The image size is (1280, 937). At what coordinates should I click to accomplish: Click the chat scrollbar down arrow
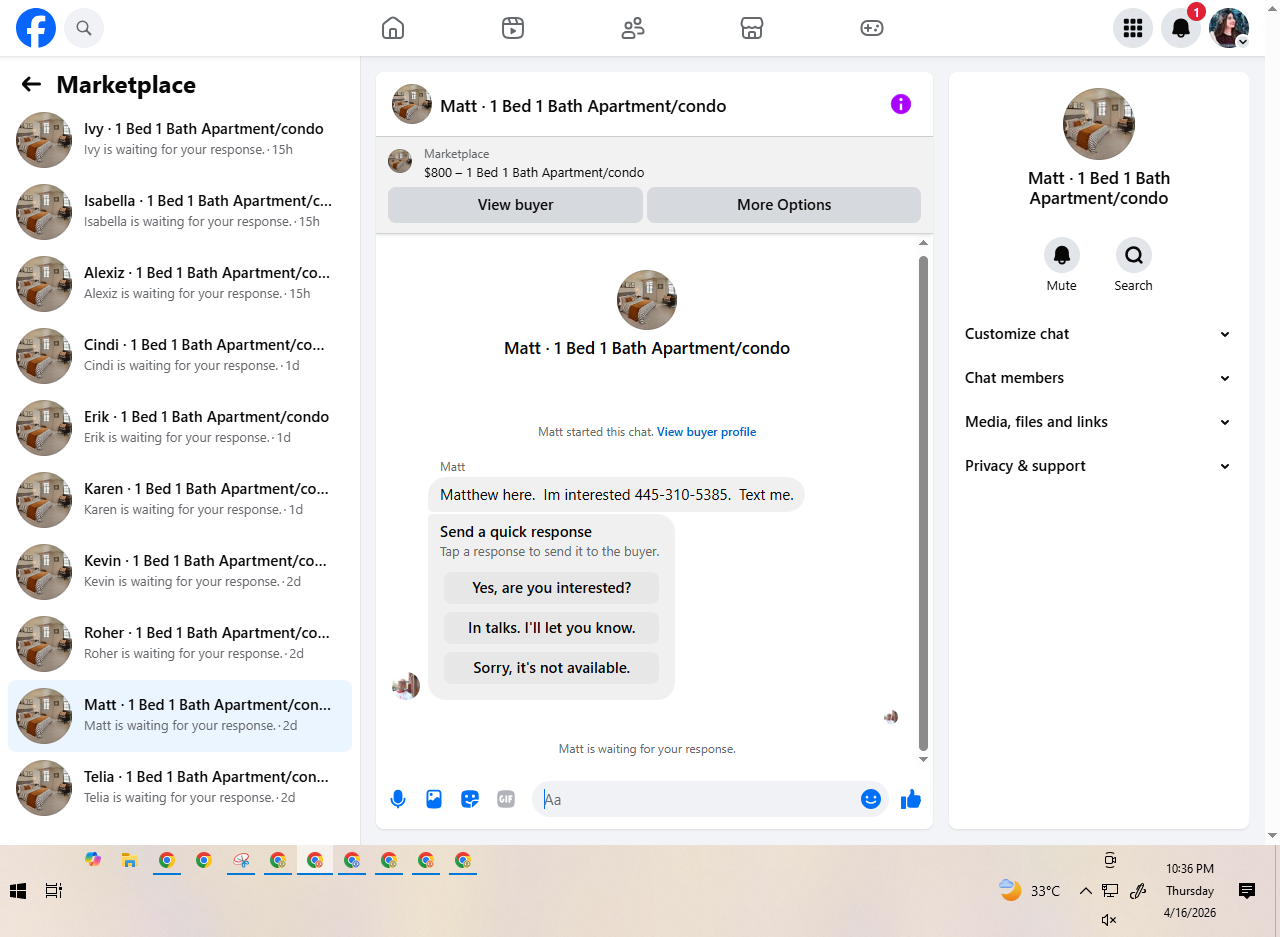(x=924, y=759)
